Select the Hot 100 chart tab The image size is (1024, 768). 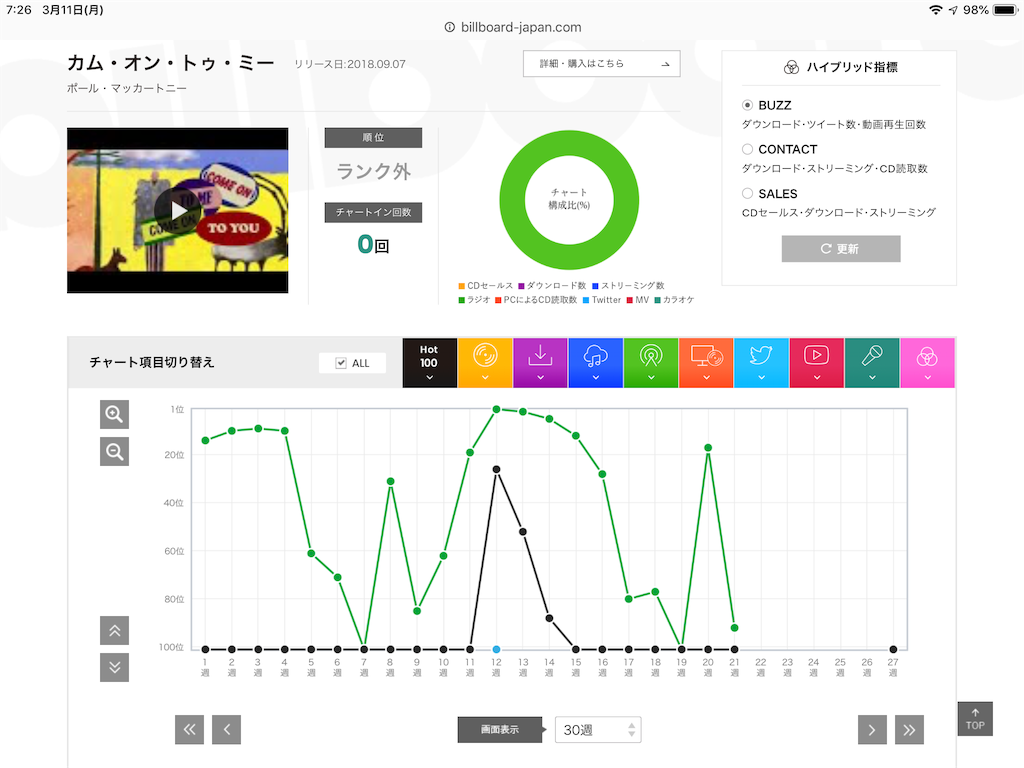[x=429, y=362]
